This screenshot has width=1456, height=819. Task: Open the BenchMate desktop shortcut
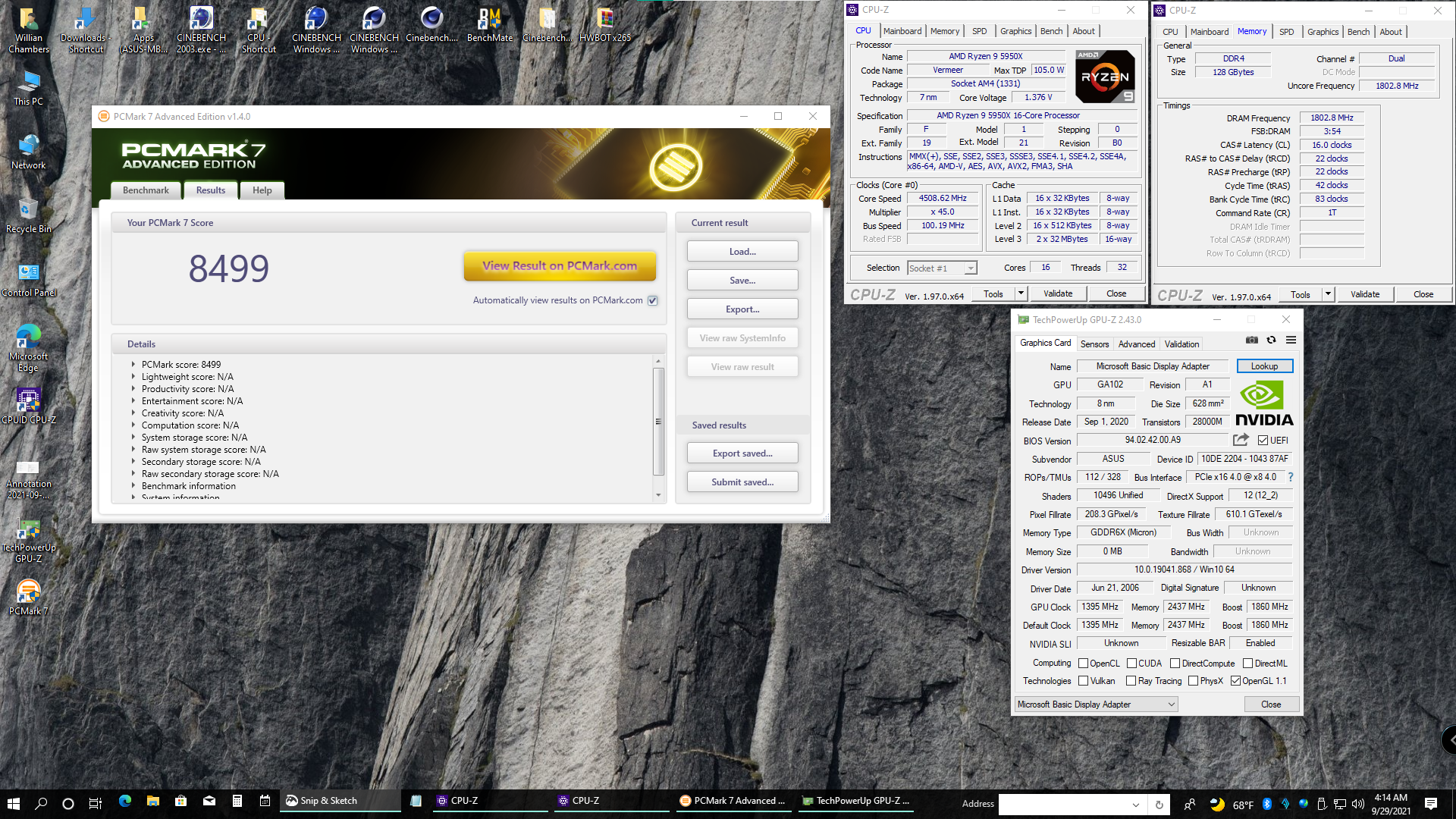(x=489, y=24)
